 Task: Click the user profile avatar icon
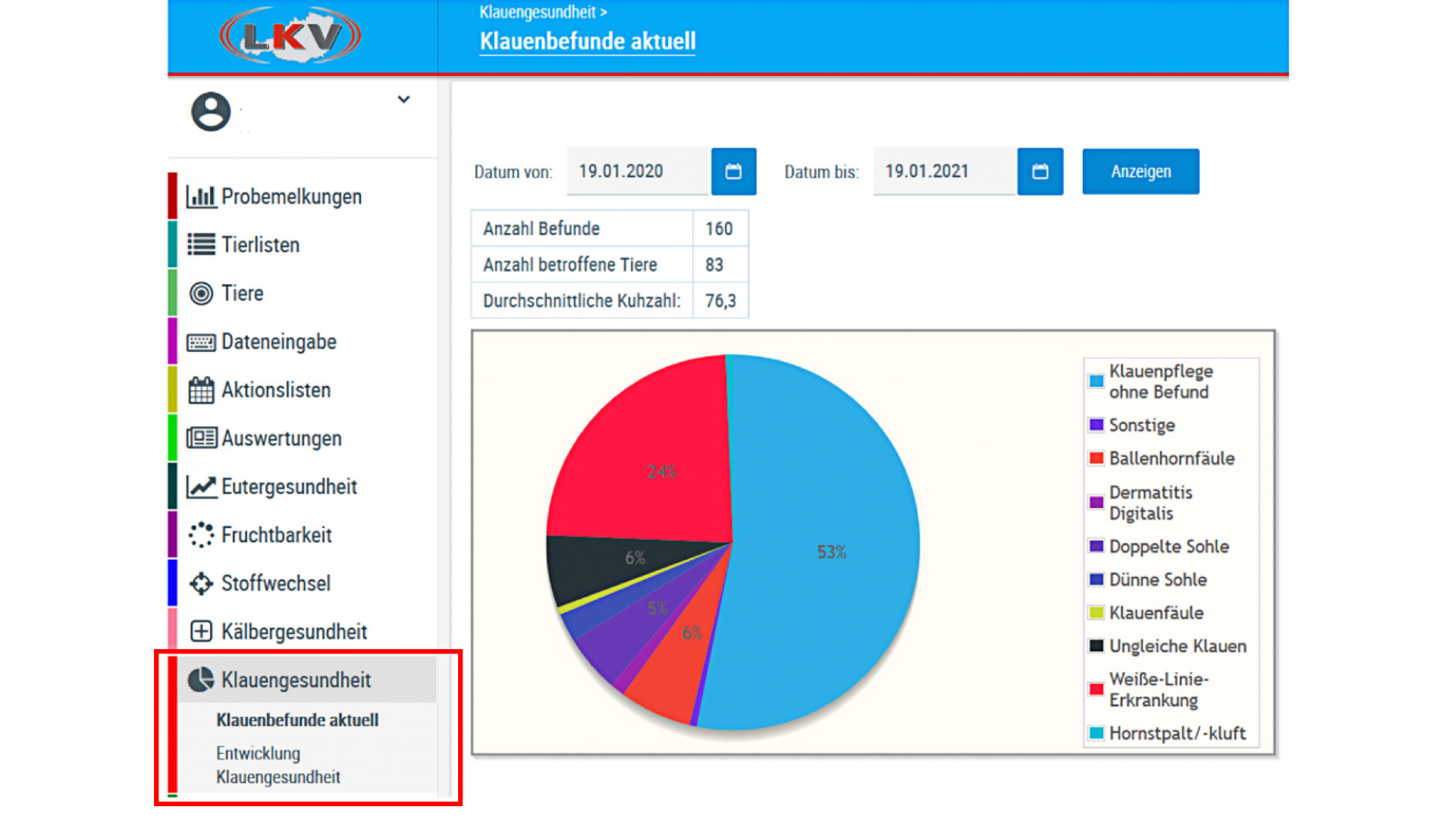point(211,111)
